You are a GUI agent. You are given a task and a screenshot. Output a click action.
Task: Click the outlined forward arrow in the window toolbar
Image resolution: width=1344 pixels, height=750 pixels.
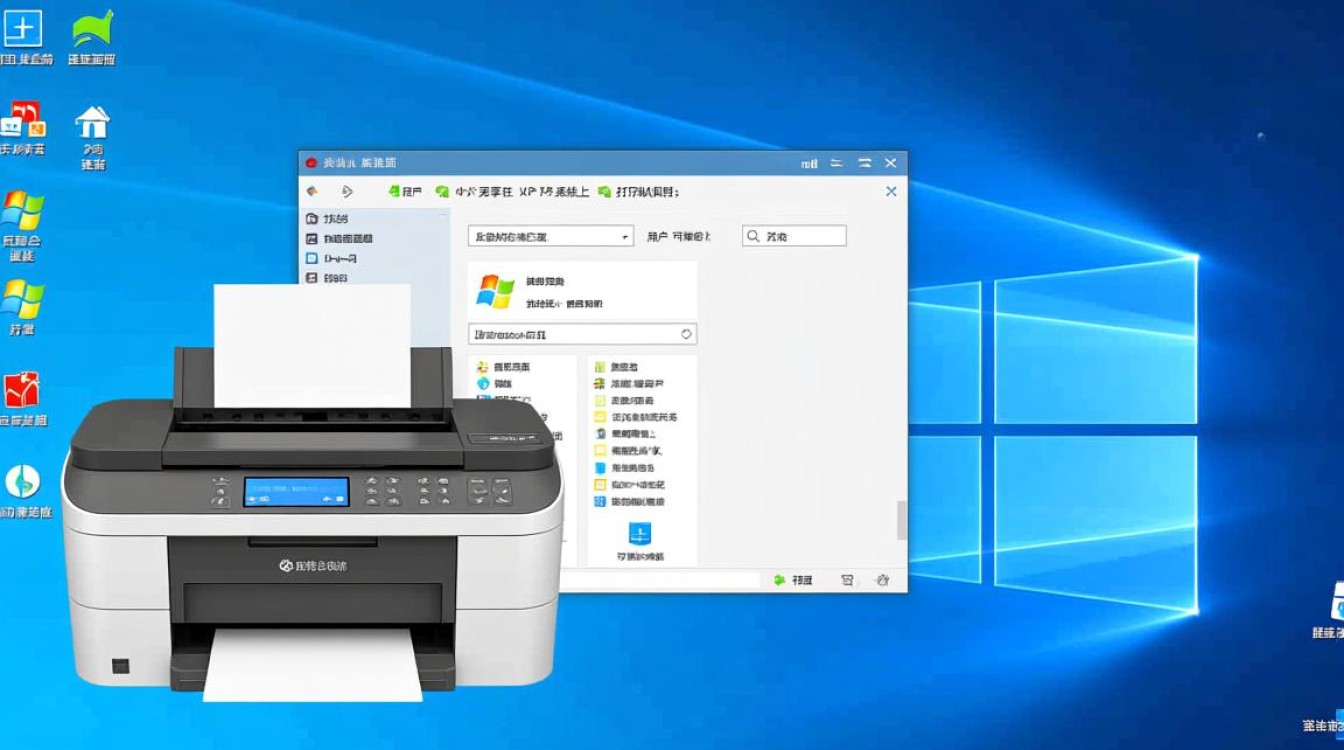(347, 191)
